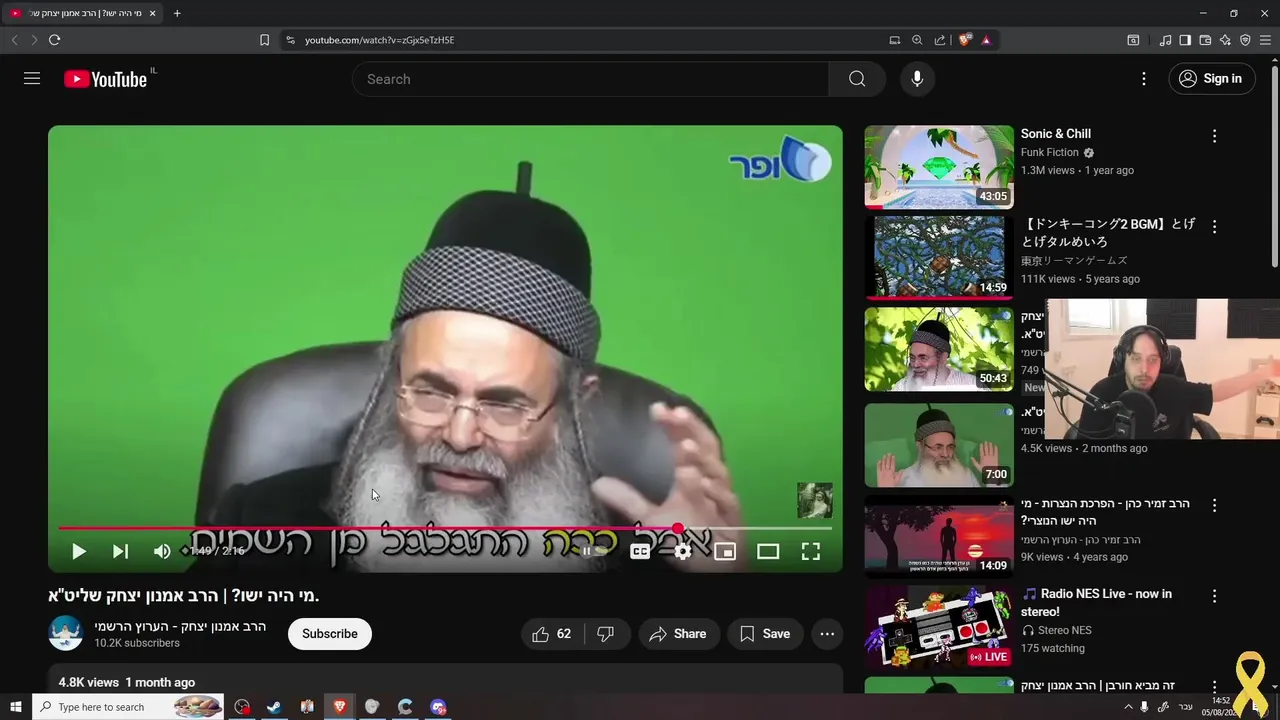
Task: Click the YouTube search magnifier button
Action: [x=857, y=79]
